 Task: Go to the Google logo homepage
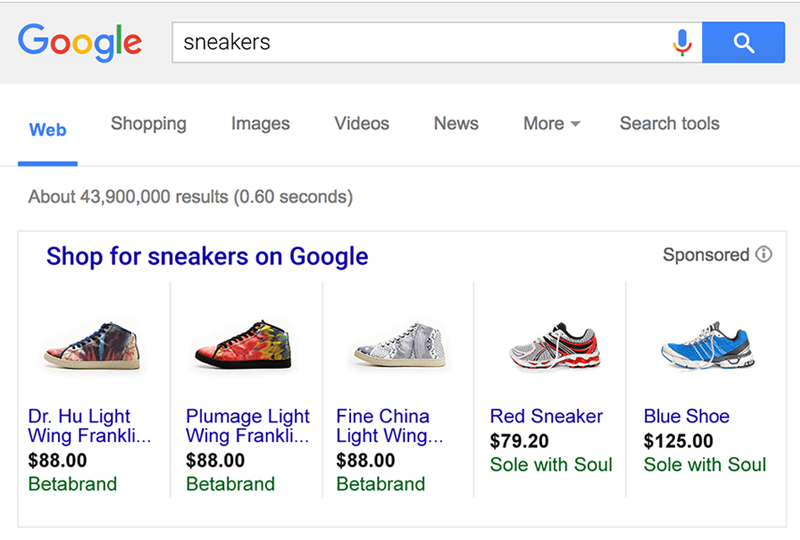tap(80, 42)
